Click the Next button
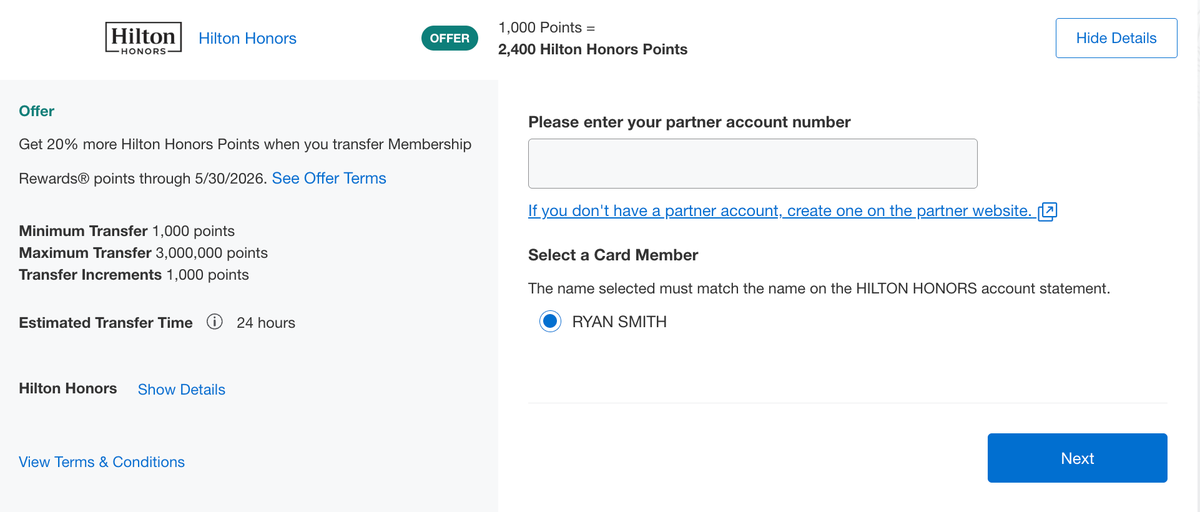Image resolution: width=1200 pixels, height=512 pixels. 1077,458
